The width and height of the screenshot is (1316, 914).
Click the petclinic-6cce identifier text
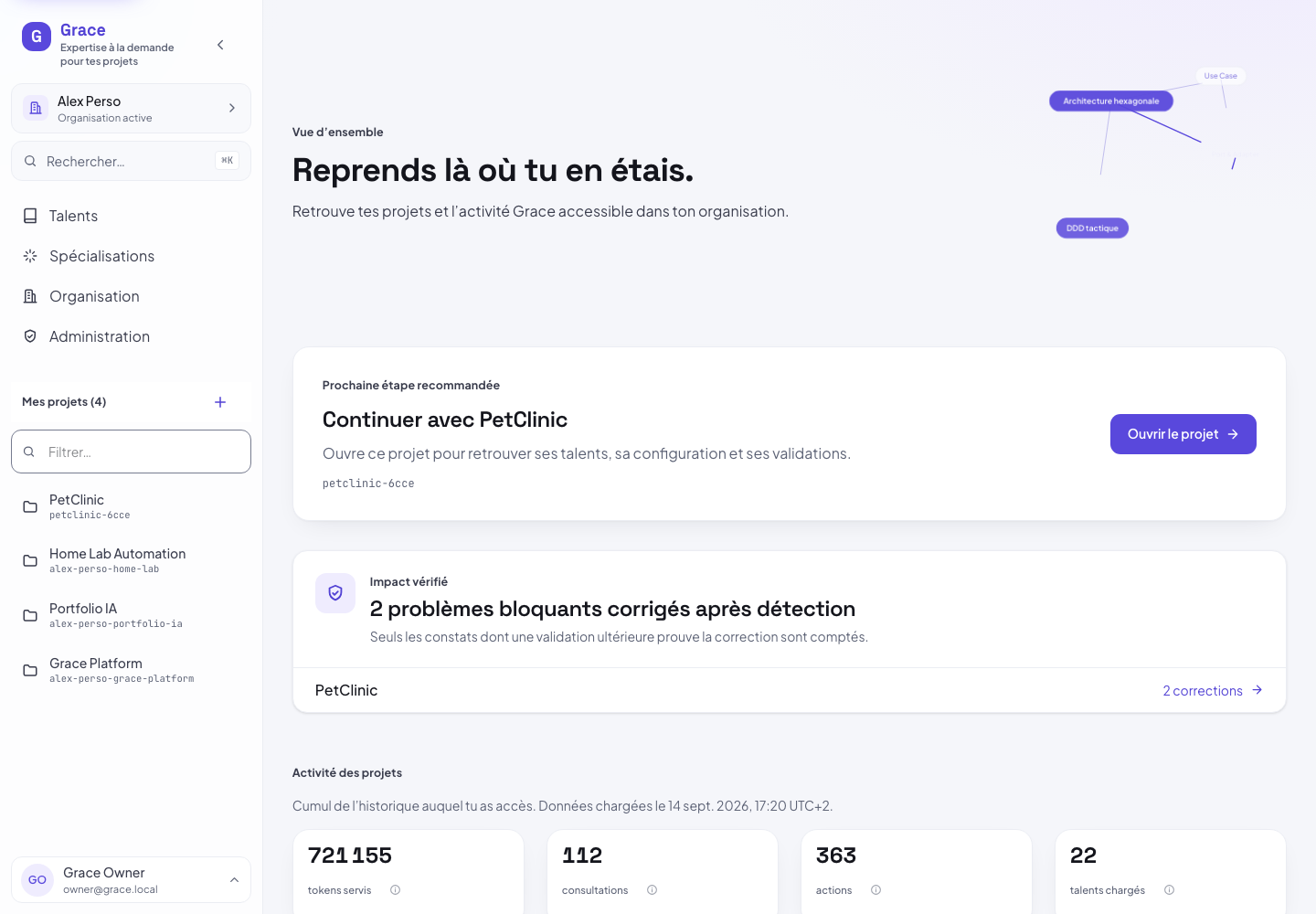tap(368, 484)
